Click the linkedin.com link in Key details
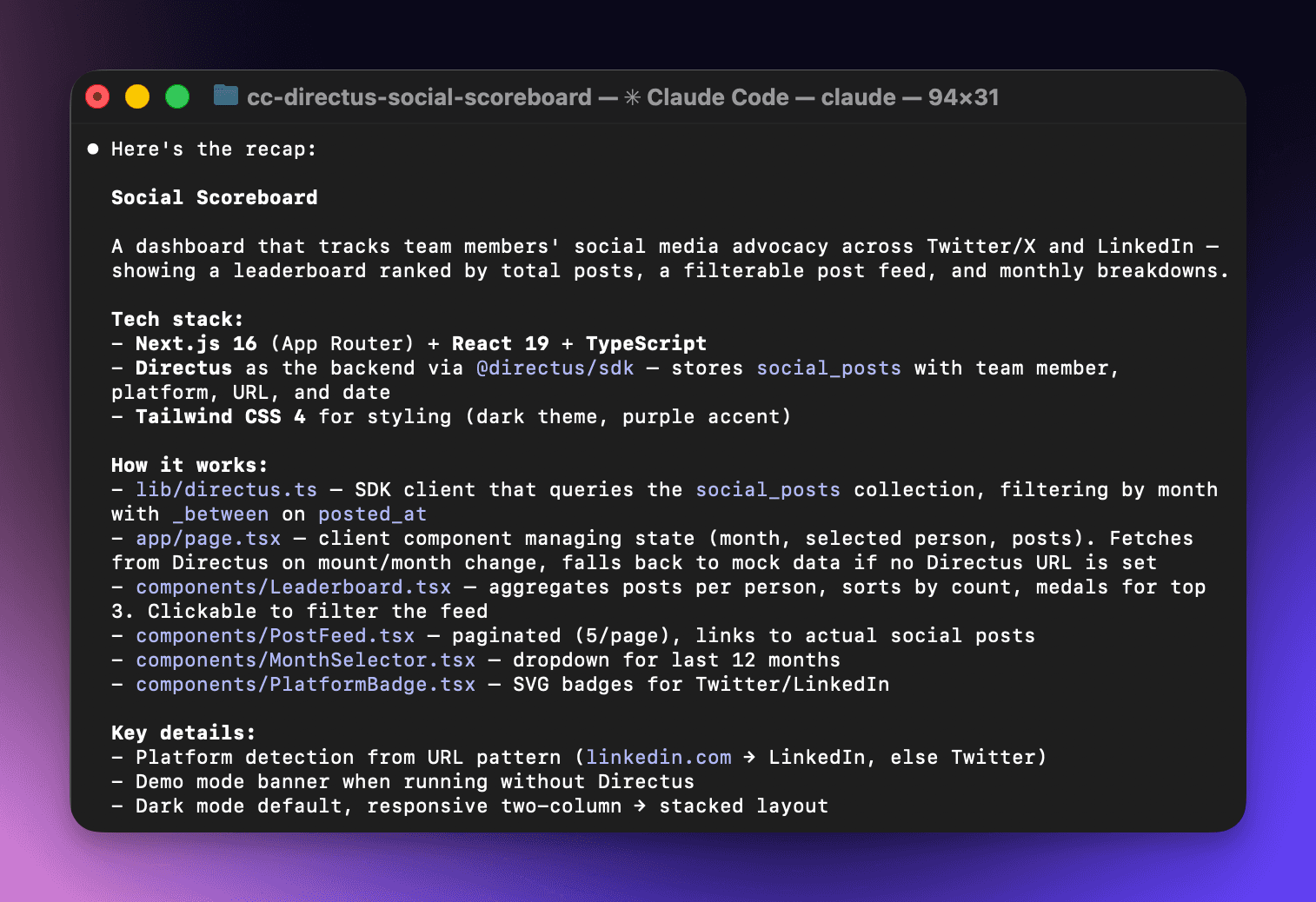The width and height of the screenshot is (1316, 902). point(659,758)
